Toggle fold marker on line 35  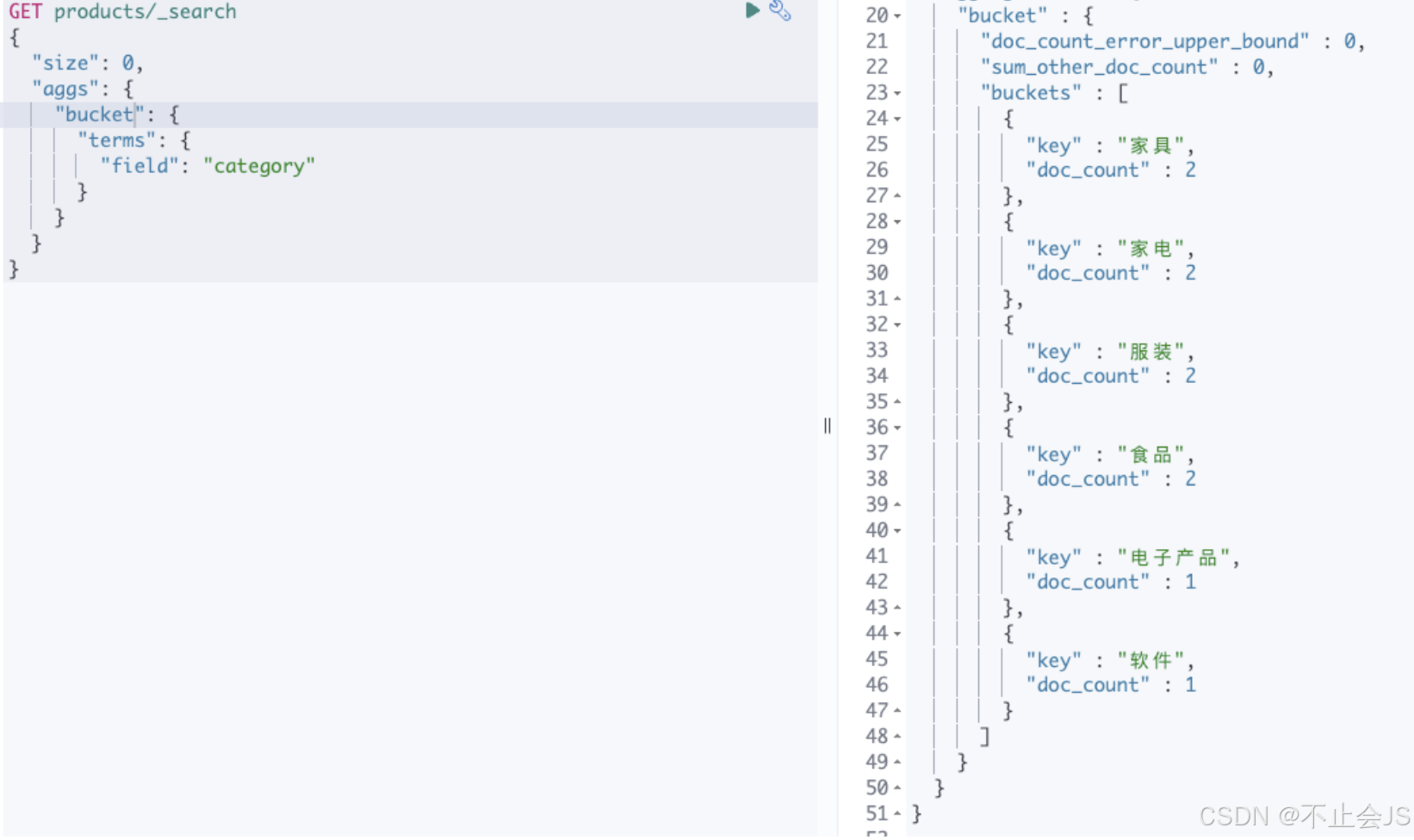pyautogui.click(x=897, y=402)
